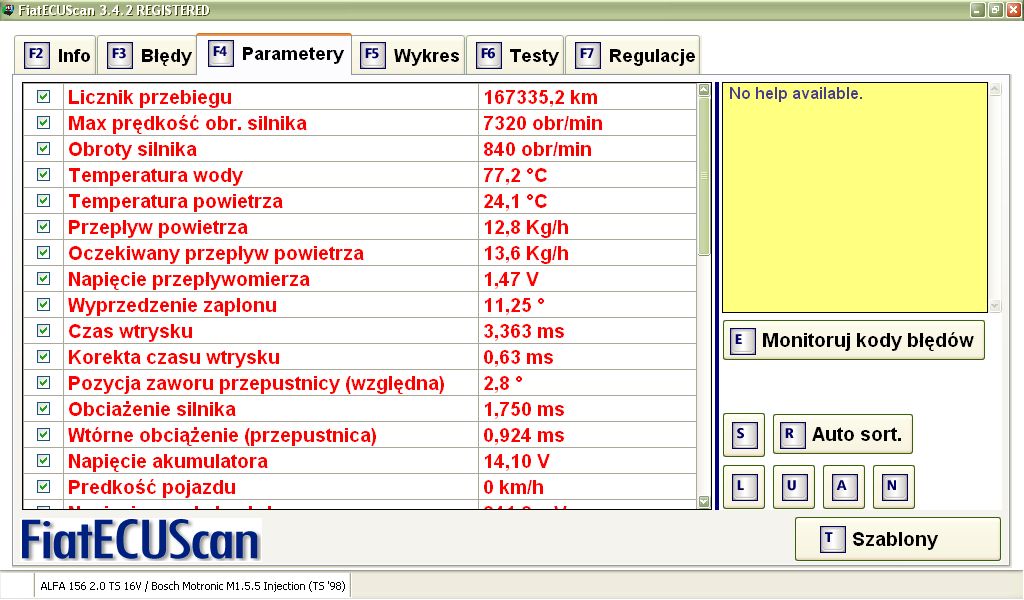The width and height of the screenshot is (1024, 600).
Task: Select the 3,363 ms value
Action: point(523,332)
